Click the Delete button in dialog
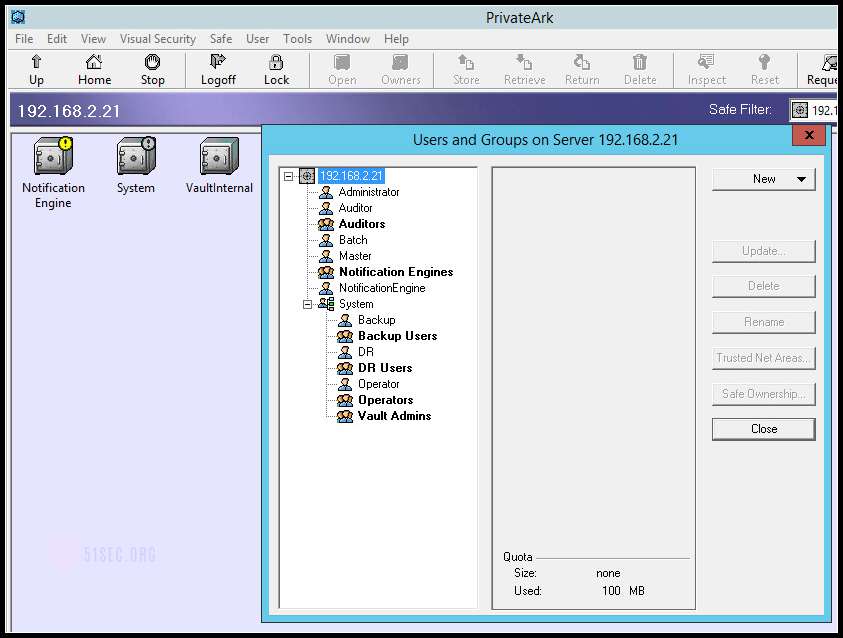 pos(763,286)
